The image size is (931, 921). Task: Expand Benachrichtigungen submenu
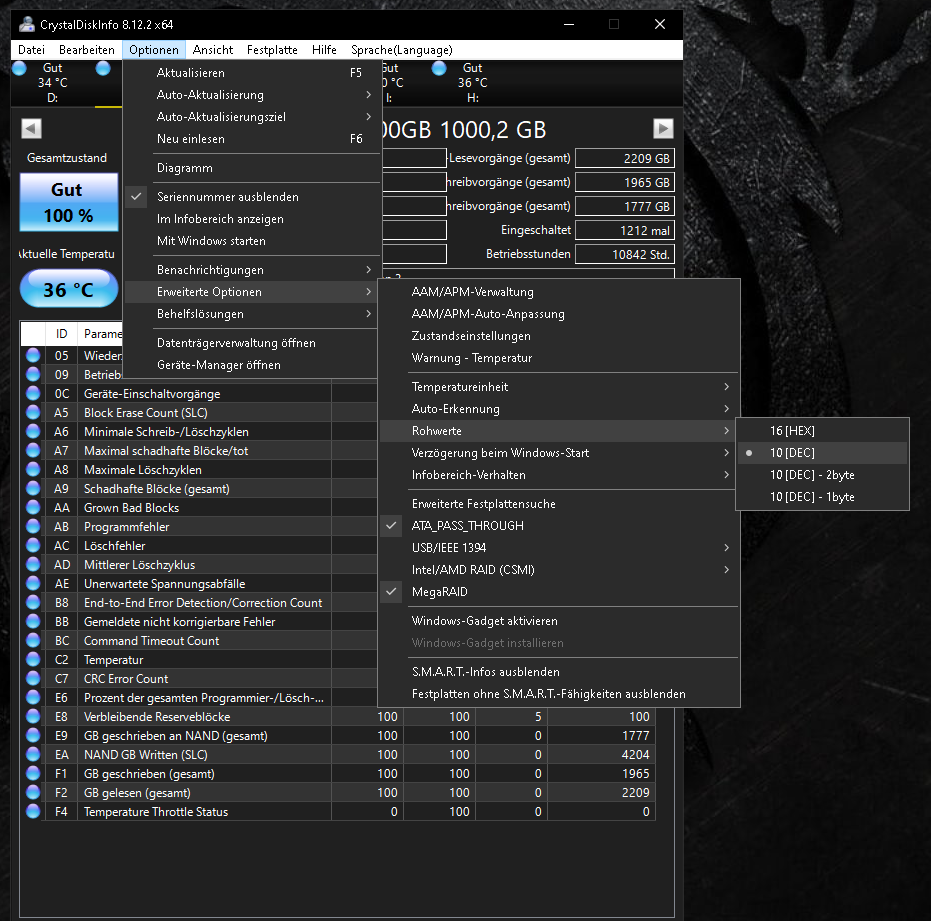252,270
